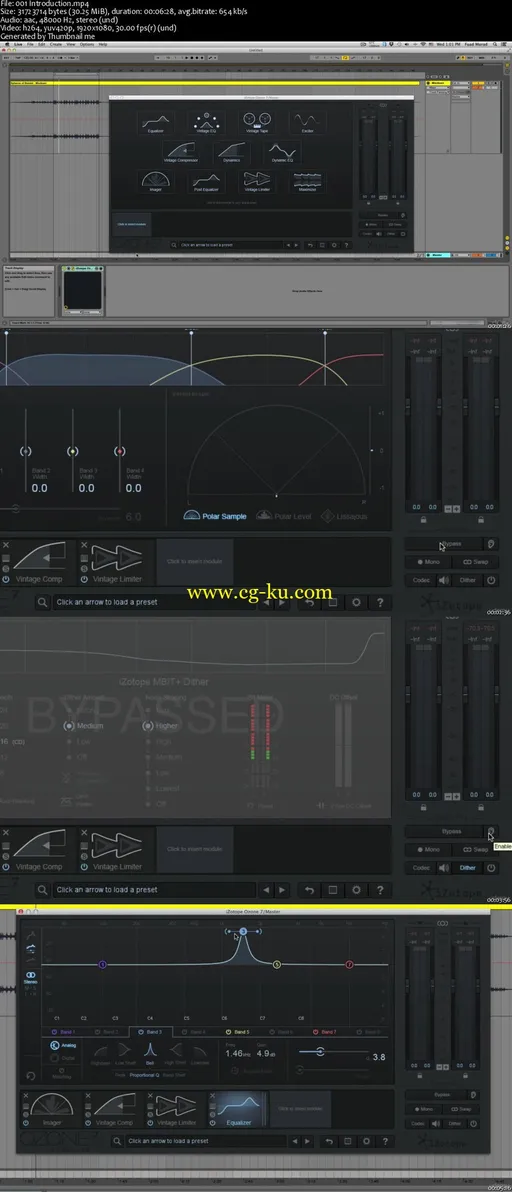Select Vintage Limiter module in the Bypassed frame

tap(117, 849)
